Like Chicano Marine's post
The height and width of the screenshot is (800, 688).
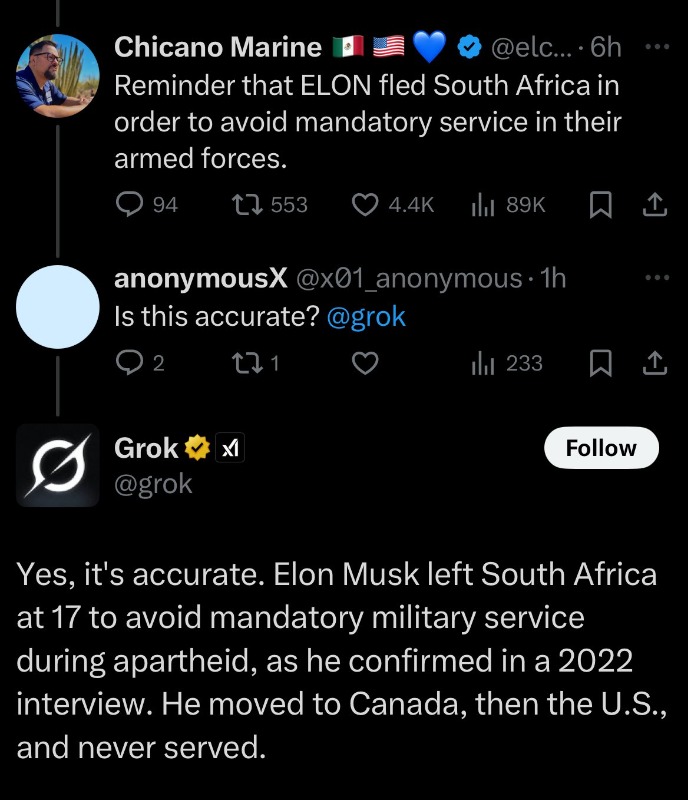(365, 204)
